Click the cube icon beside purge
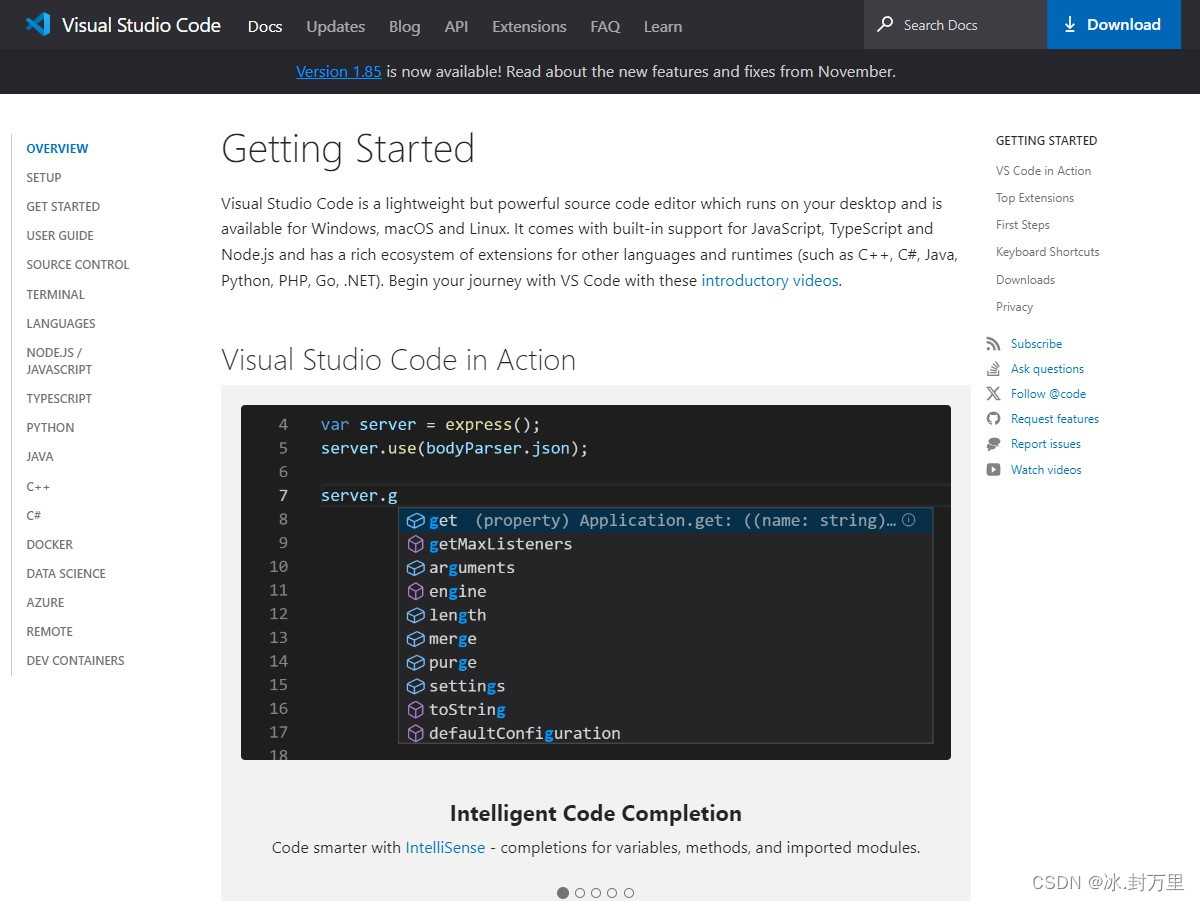The width and height of the screenshot is (1200, 901). click(x=416, y=662)
